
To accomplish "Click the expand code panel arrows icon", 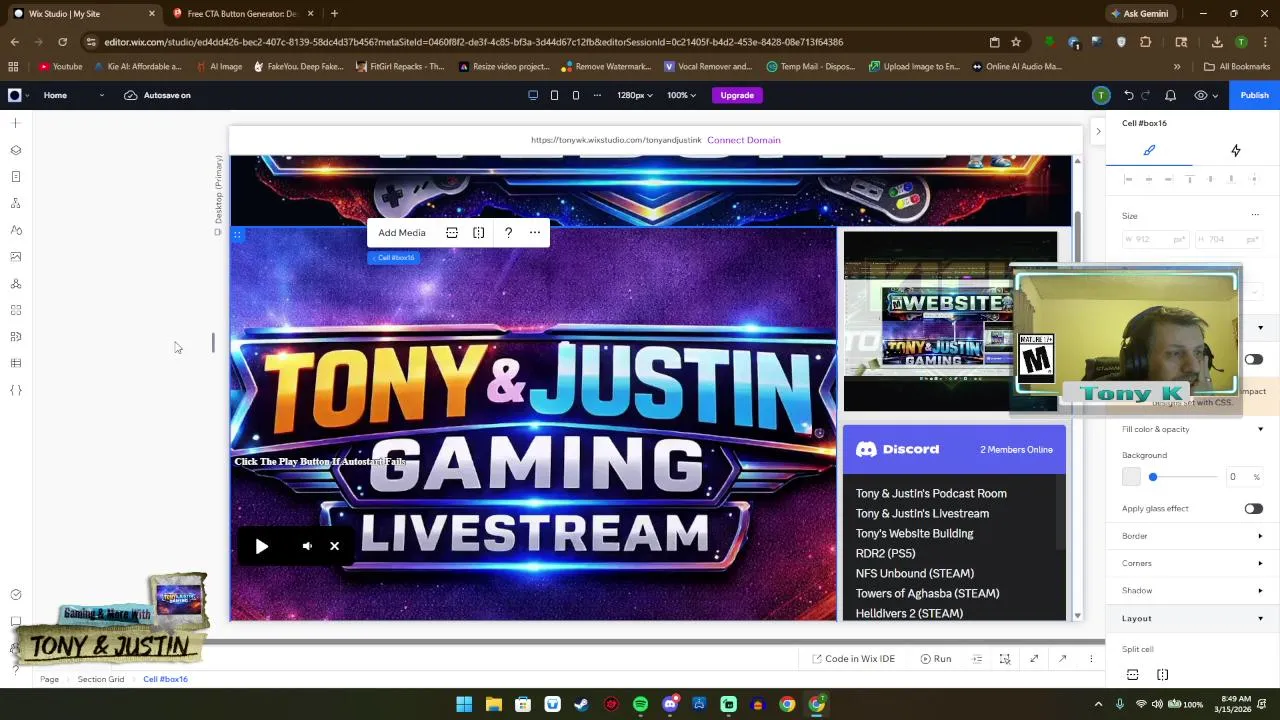I will coord(1034,659).
